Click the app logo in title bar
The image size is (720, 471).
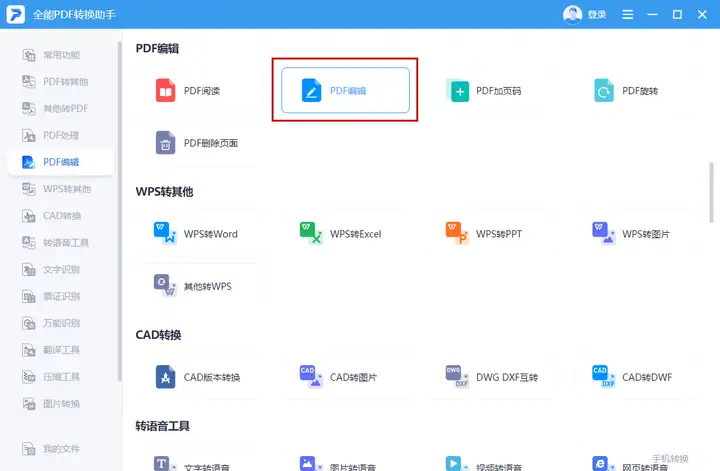click(x=15, y=14)
